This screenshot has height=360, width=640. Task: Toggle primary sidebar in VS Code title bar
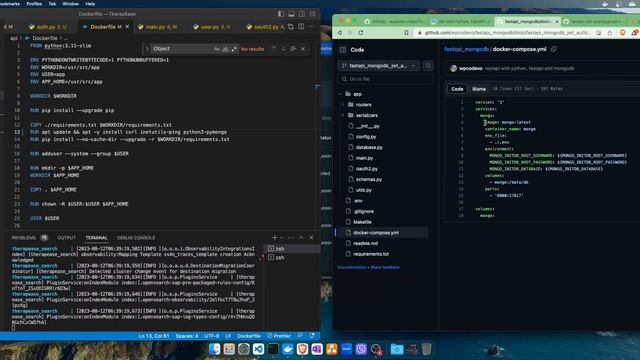pos(281,14)
